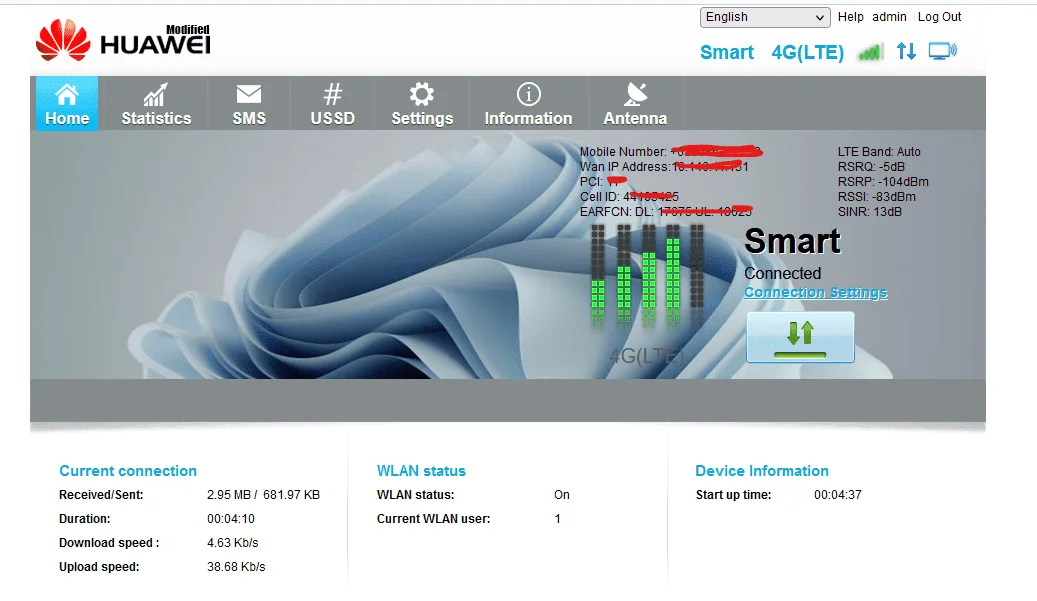
Task: Click the 4G(LTE) network type in header
Action: [808, 52]
